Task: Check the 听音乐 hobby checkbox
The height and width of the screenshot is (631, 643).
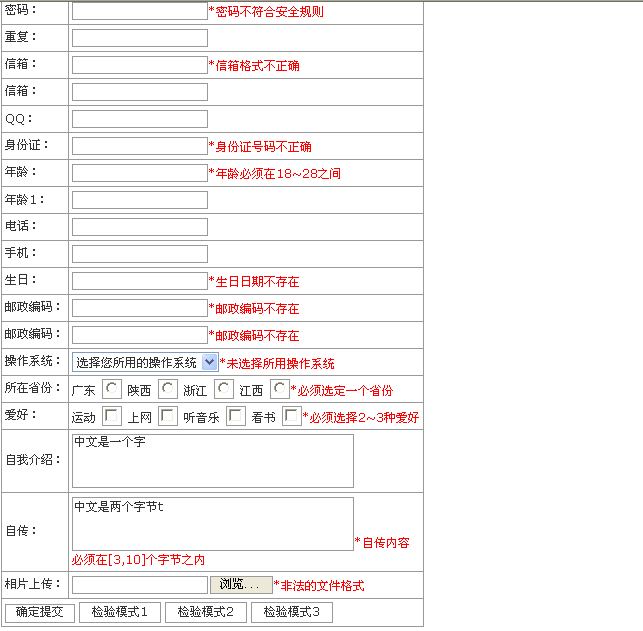Action: [x=236, y=416]
